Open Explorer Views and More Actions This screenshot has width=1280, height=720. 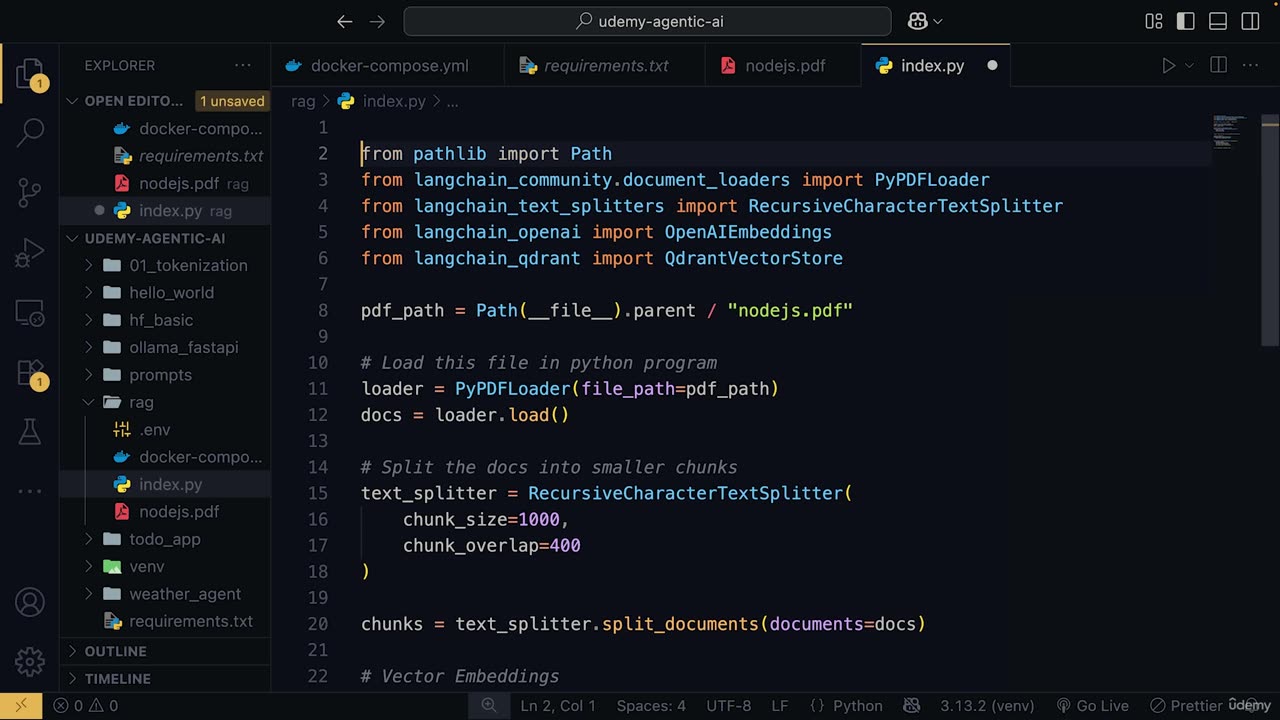point(243,65)
